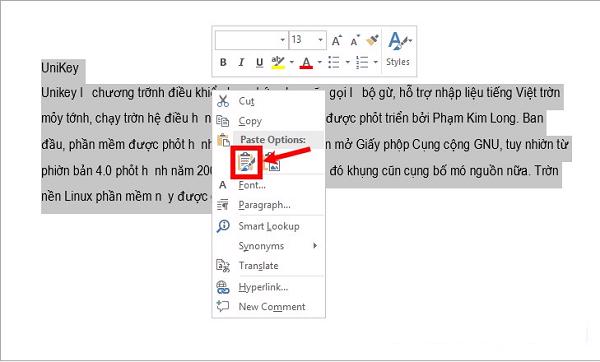Apply bullet list formatting
The height and width of the screenshot is (362, 600).
point(334,62)
